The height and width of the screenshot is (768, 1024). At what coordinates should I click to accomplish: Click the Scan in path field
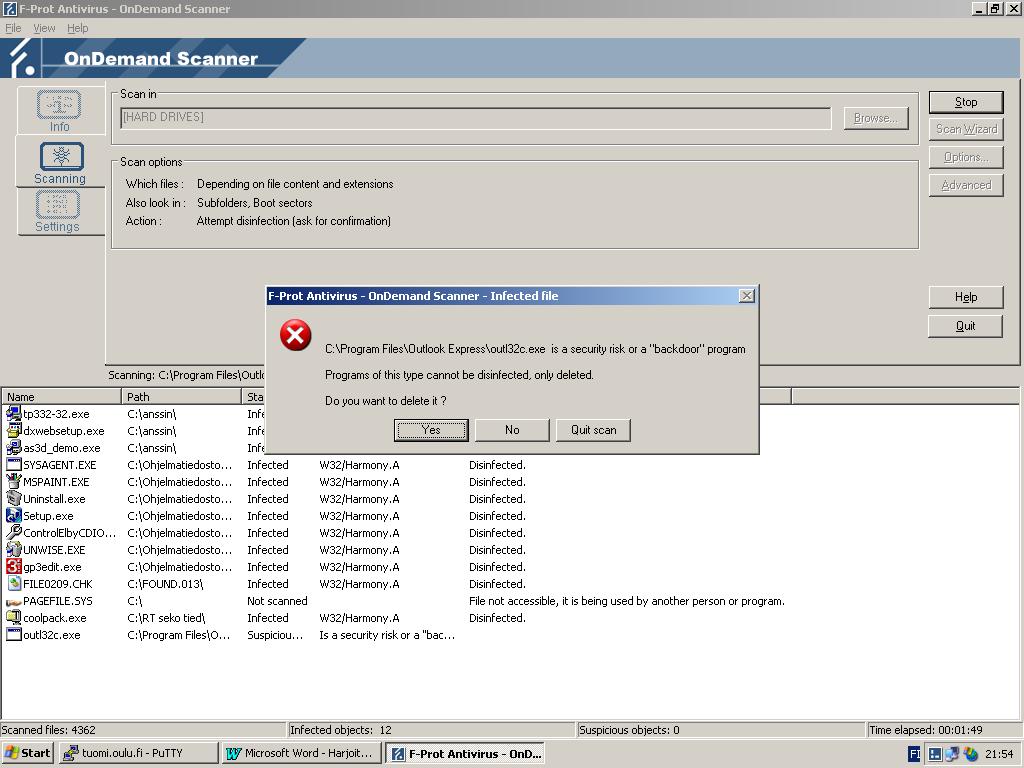[x=475, y=118]
